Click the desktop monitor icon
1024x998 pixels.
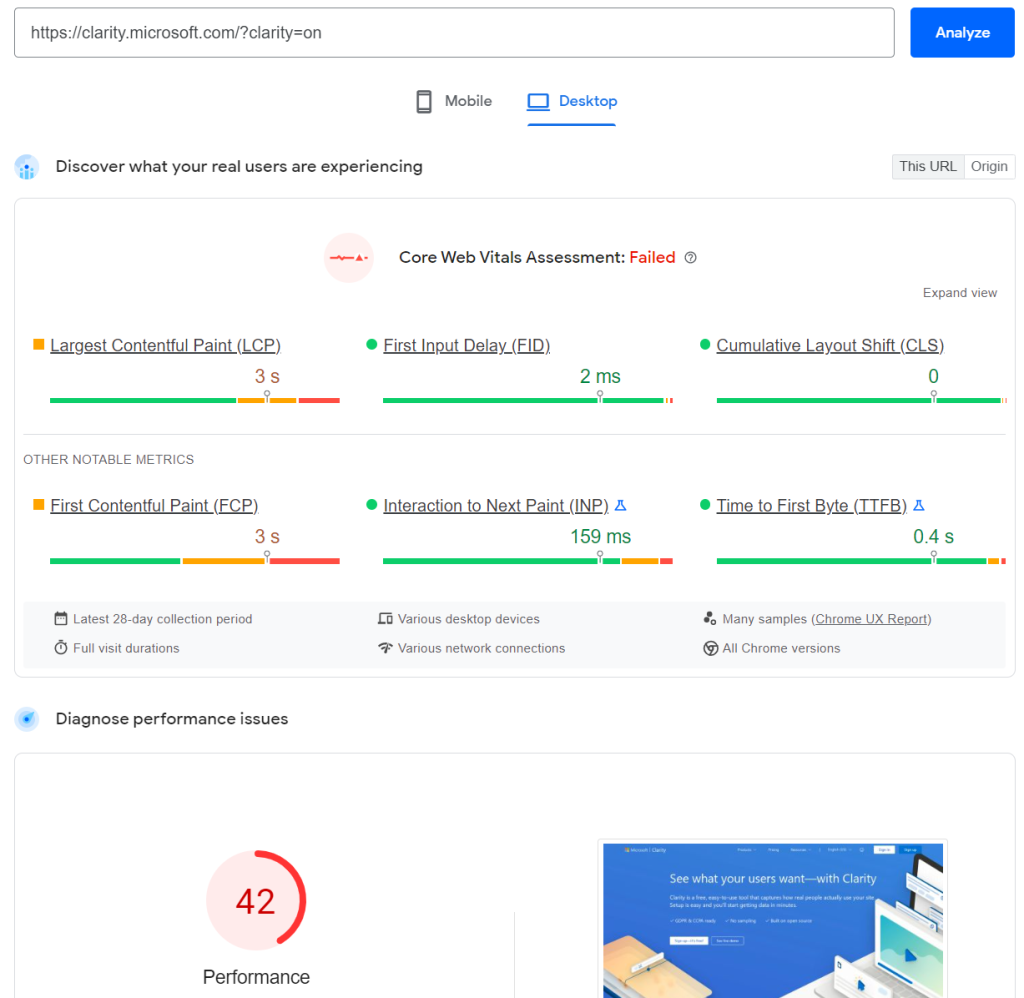click(x=538, y=101)
